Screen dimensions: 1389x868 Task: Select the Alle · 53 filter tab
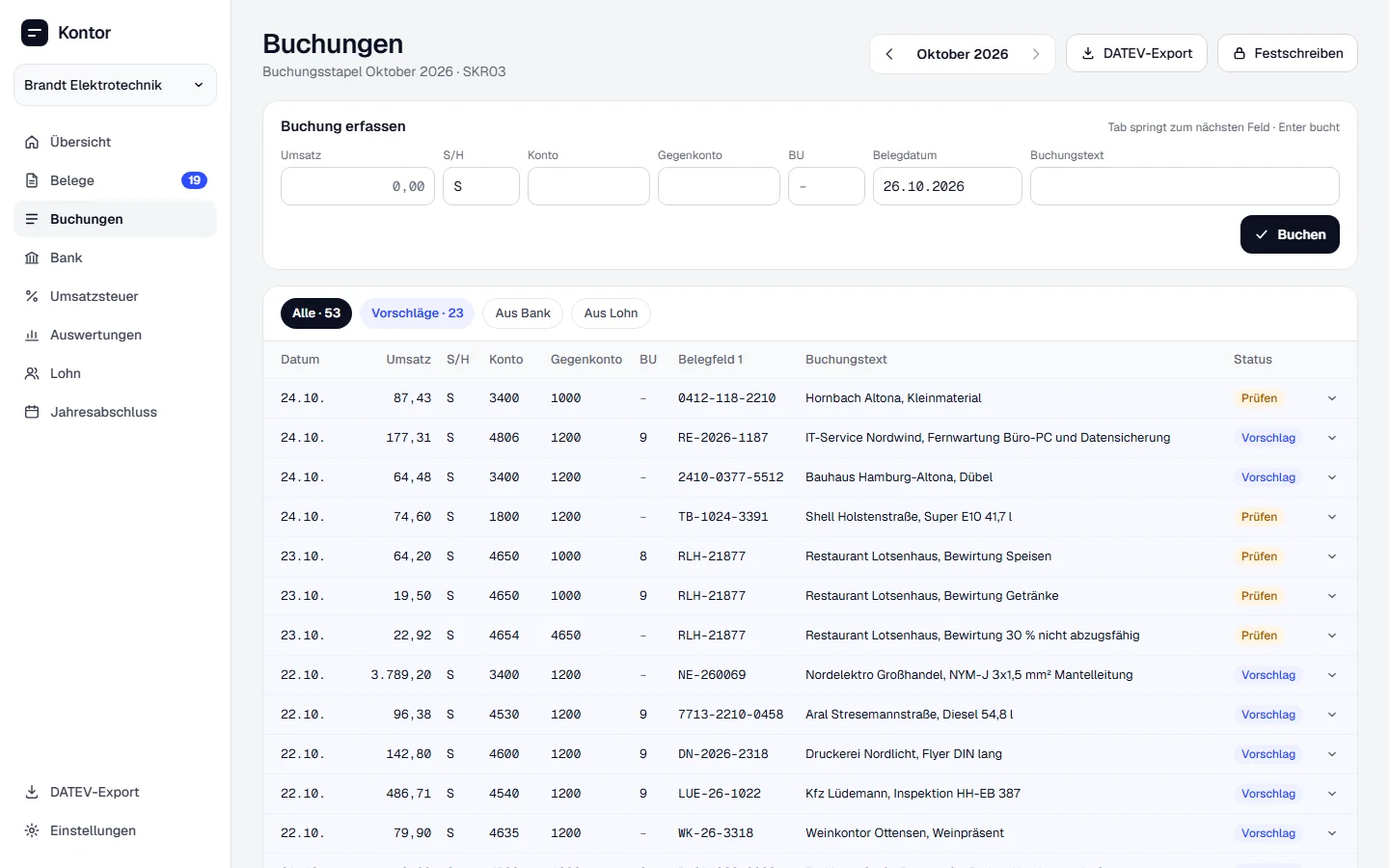(x=316, y=313)
